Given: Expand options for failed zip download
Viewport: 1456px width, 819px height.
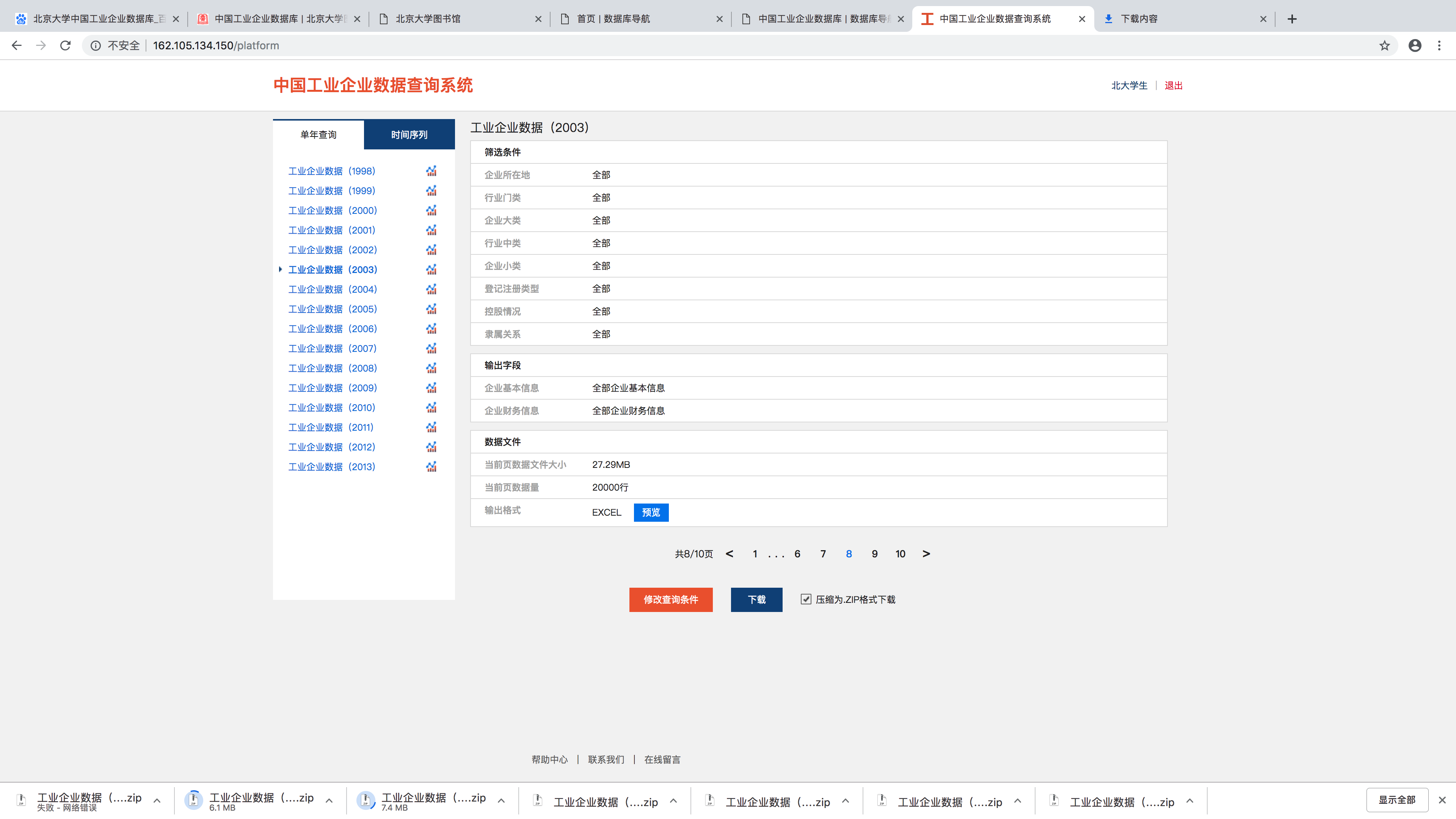Looking at the screenshot, I should click(x=157, y=800).
